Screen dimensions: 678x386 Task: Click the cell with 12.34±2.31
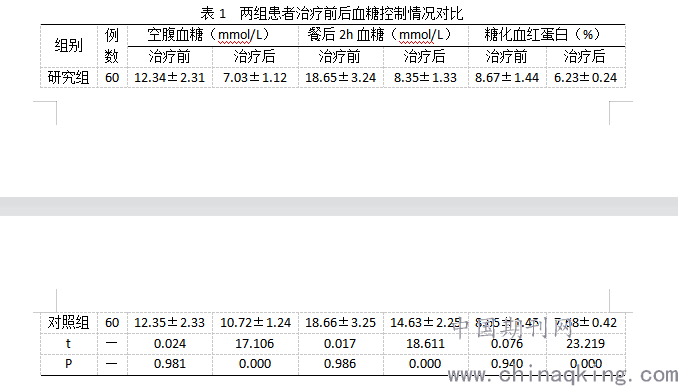(x=170, y=78)
